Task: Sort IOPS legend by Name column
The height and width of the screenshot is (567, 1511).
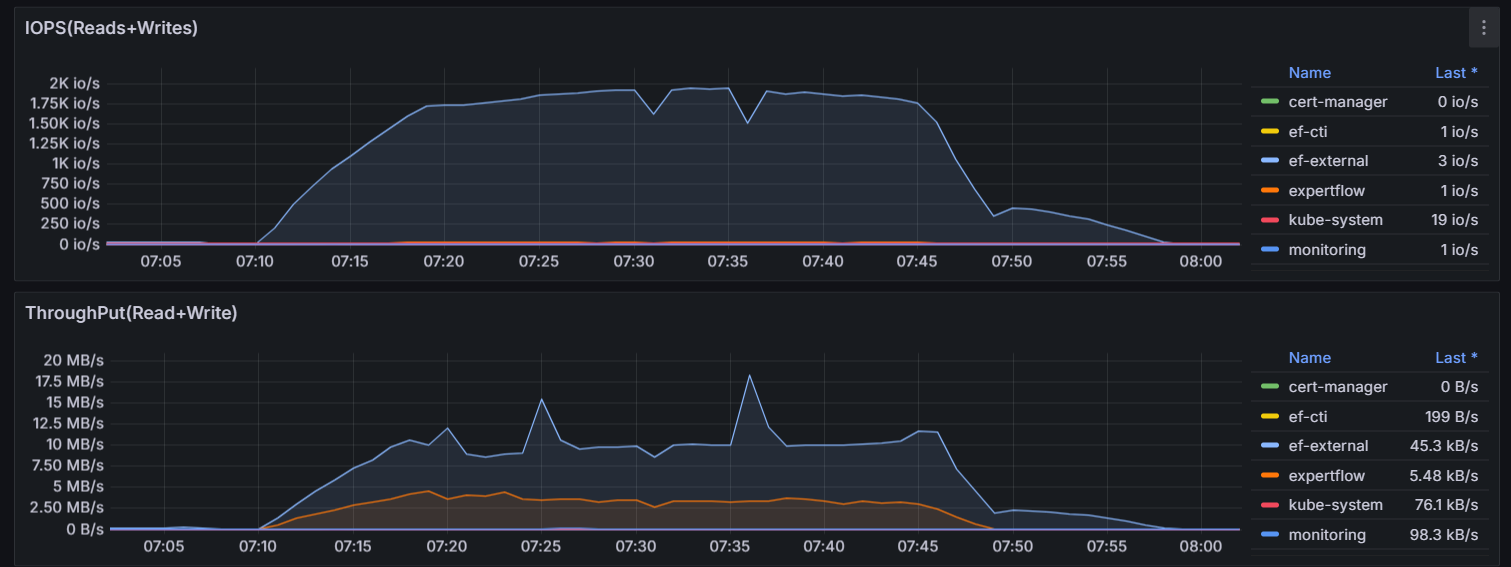Action: click(x=1309, y=73)
